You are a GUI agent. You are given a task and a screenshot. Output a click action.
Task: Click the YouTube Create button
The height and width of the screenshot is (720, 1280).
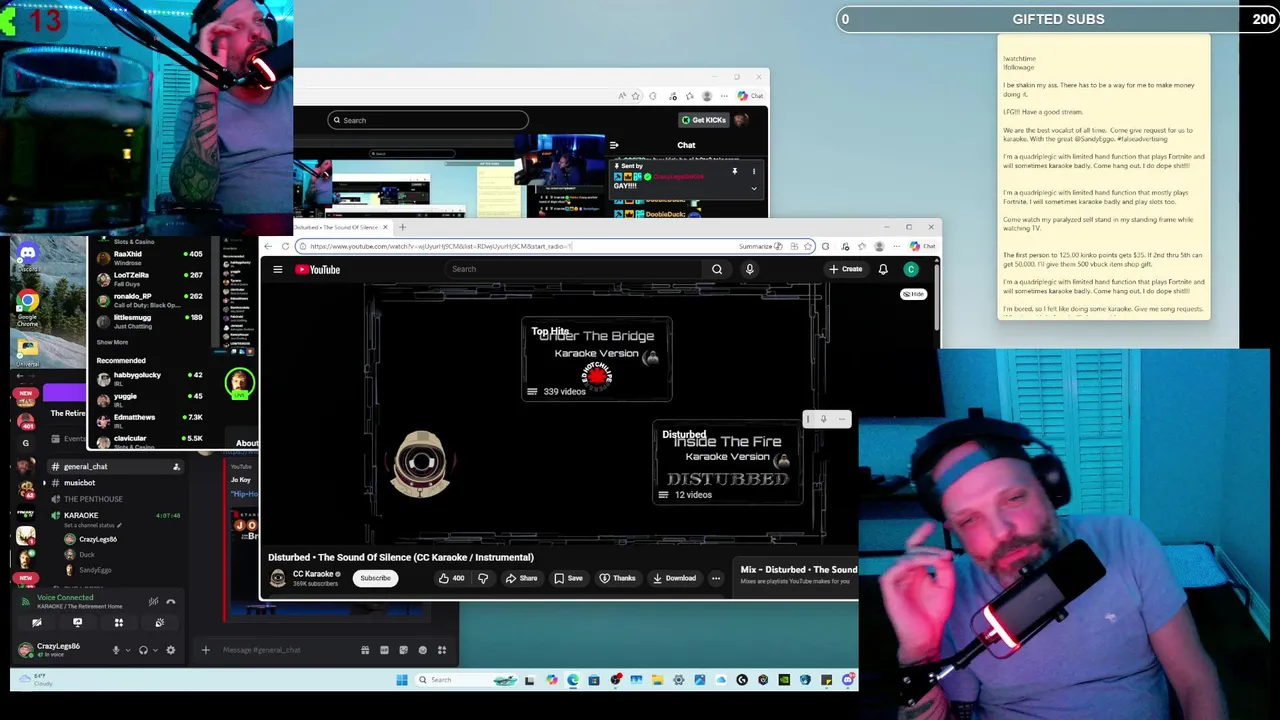point(845,269)
